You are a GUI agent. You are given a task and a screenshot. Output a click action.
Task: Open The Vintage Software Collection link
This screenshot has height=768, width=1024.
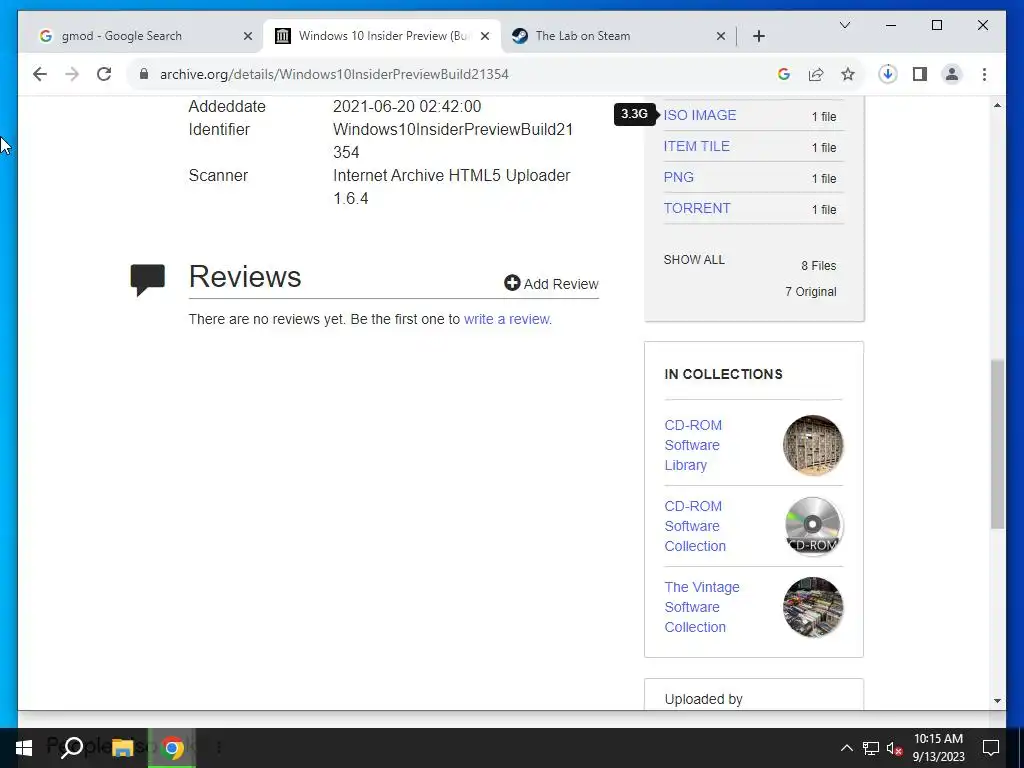coord(701,607)
